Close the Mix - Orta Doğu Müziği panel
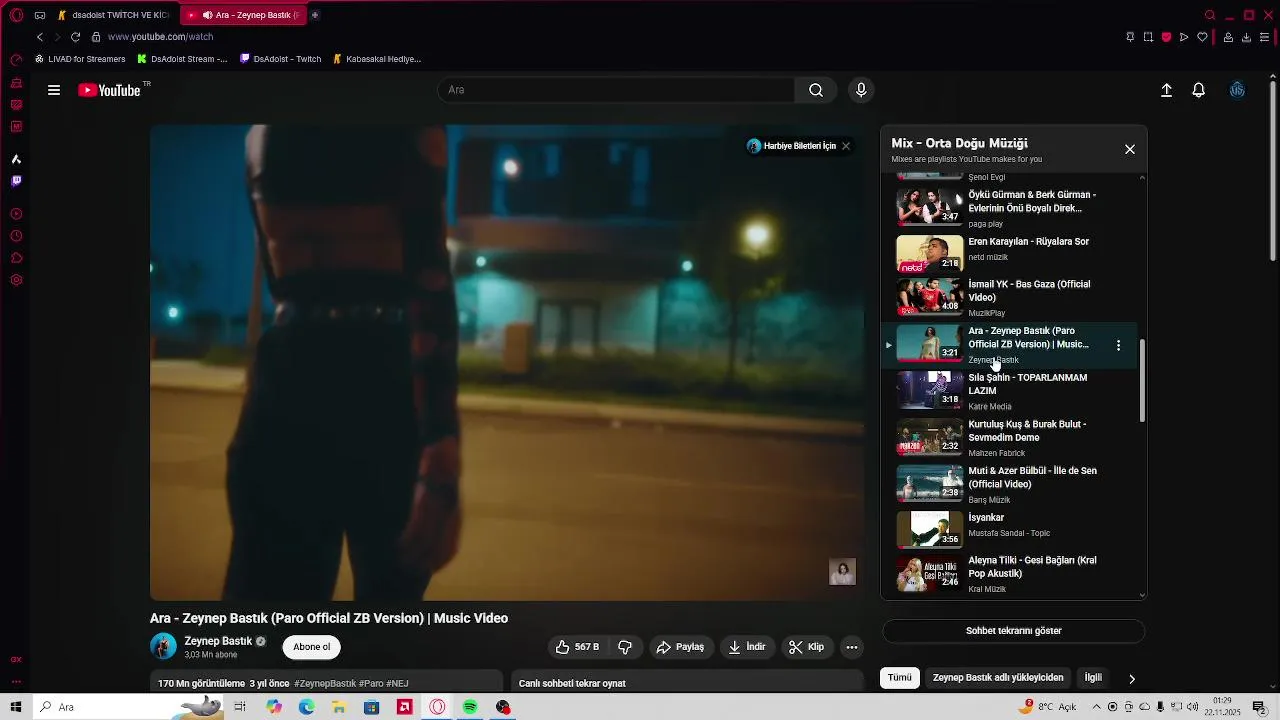Screen dimensions: 1280x720 pos(1130,149)
